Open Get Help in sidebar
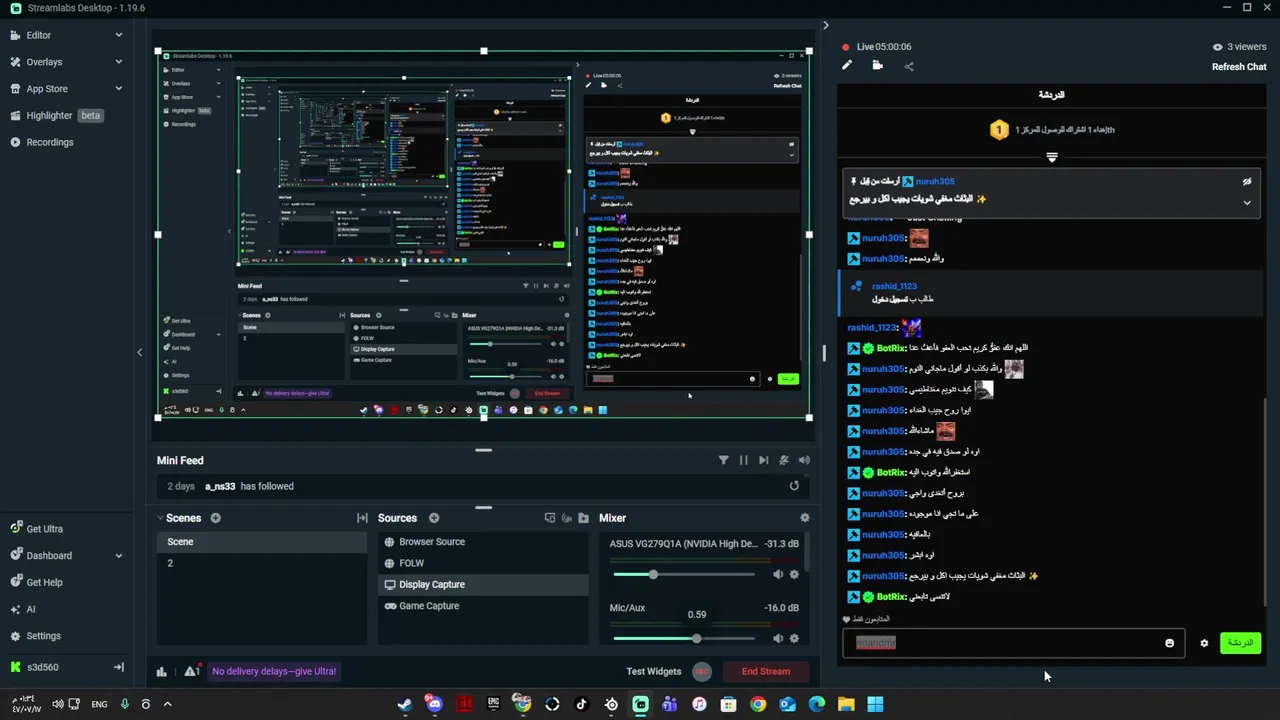1280x720 pixels. (x=44, y=582)
